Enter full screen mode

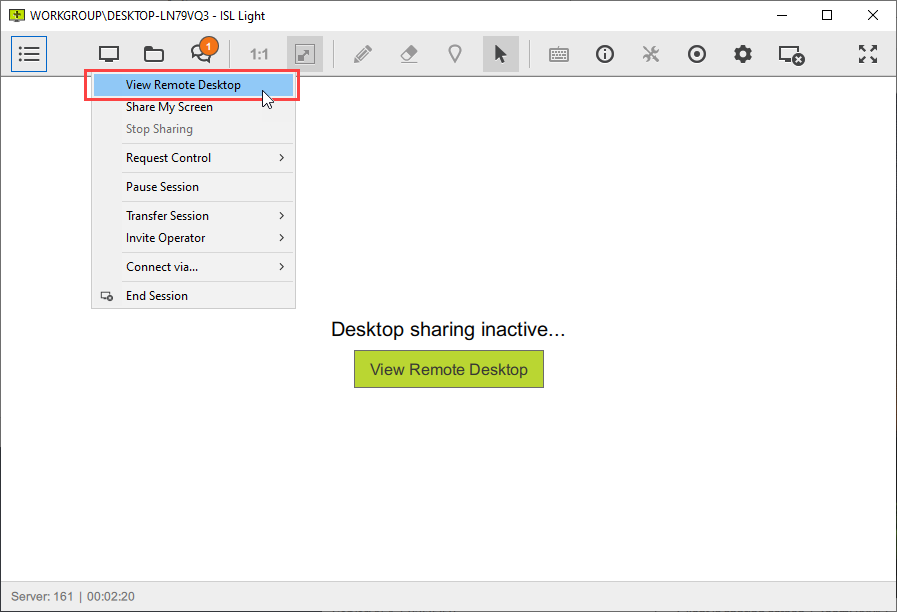[868, 54]
